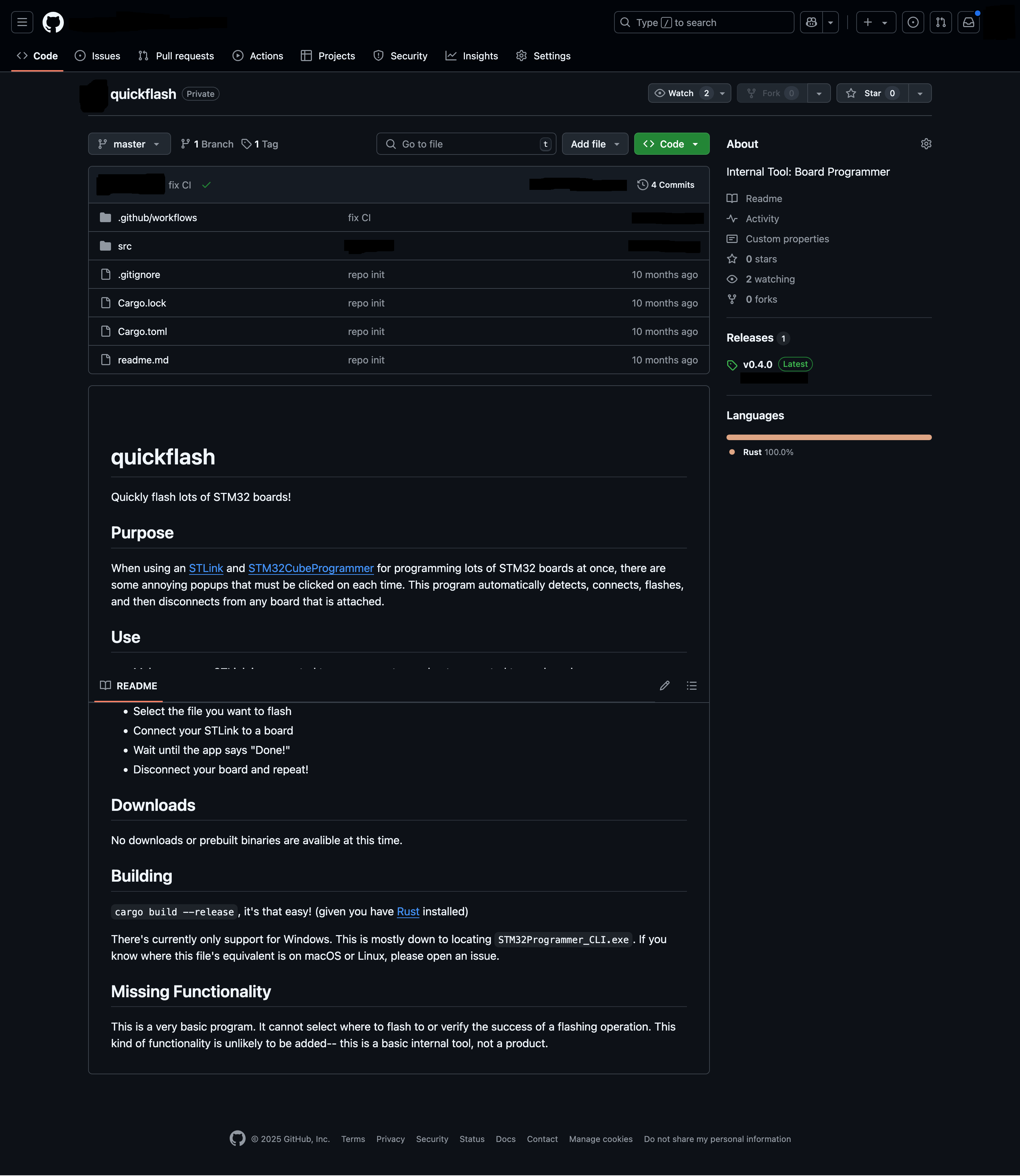Check the notifications inbox icon
The width and height of the screenshot is (1020, 1176).
coord(968,22)
